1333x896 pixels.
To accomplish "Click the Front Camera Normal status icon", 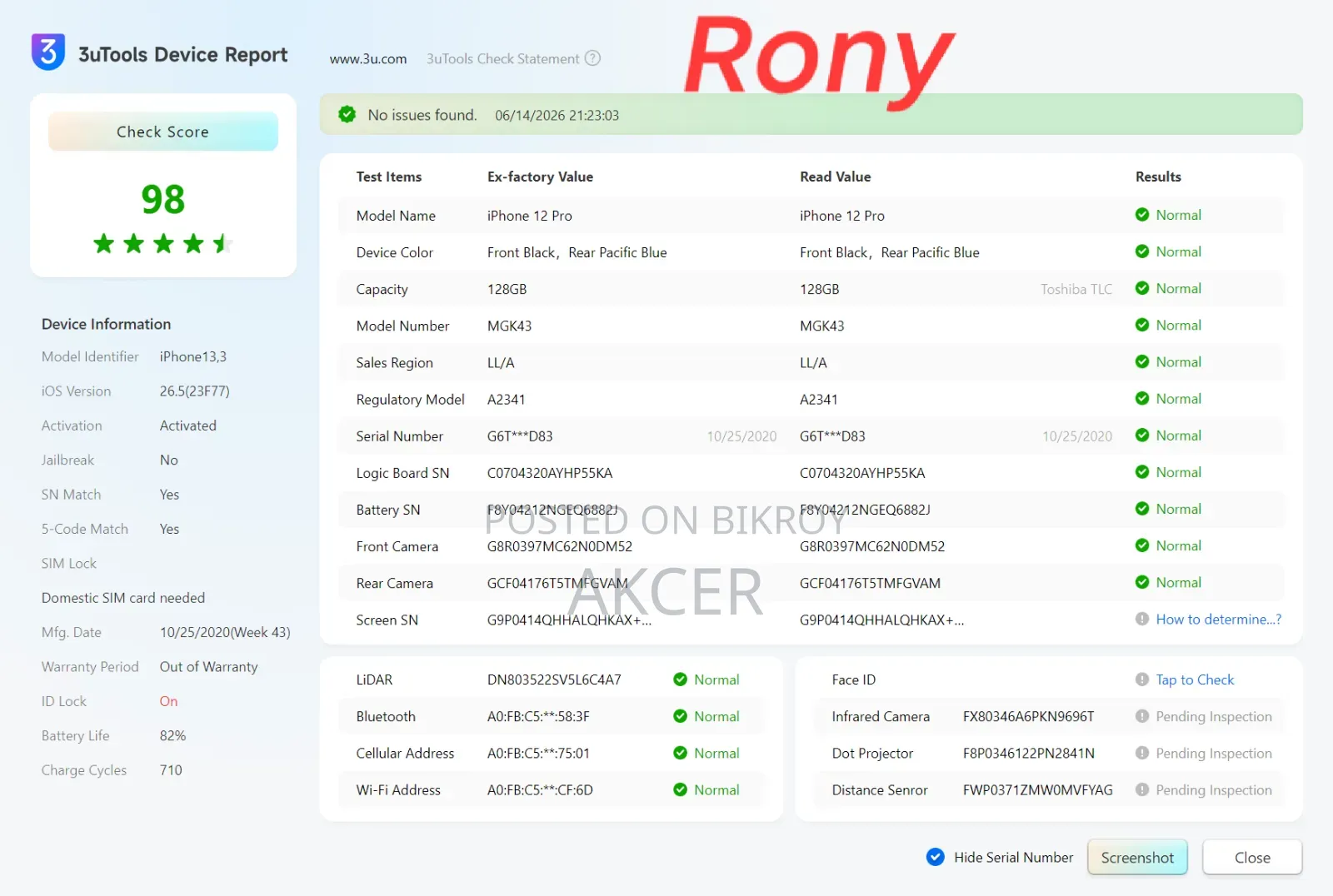I will (1142, 545).
